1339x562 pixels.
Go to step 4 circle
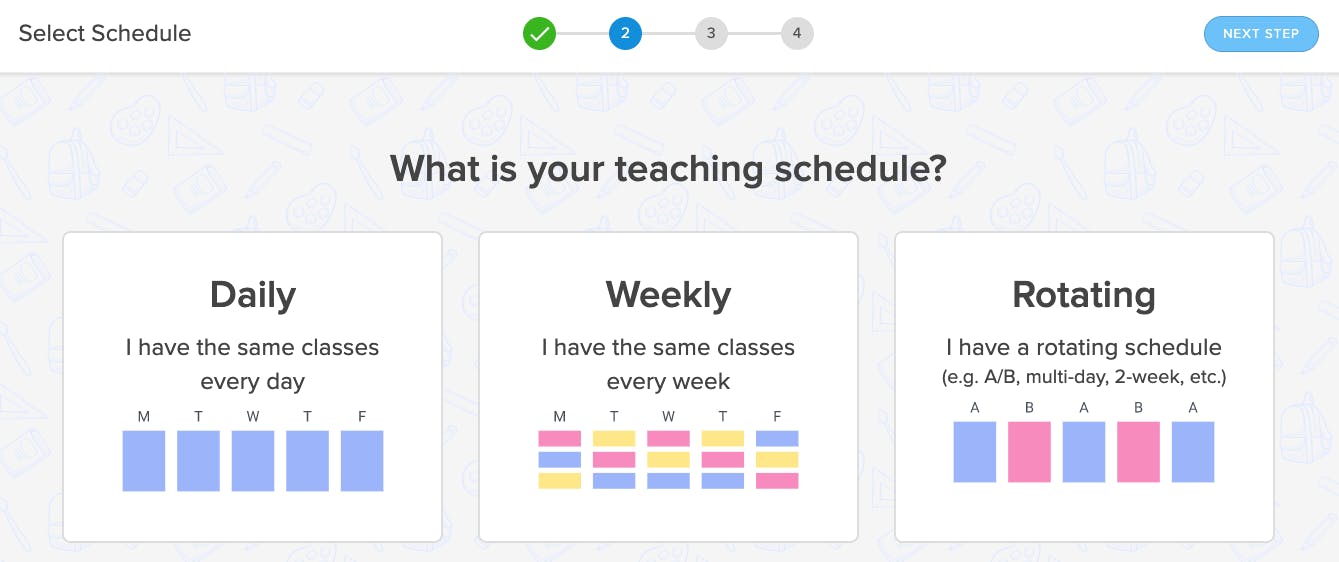[x=797, y=34]
